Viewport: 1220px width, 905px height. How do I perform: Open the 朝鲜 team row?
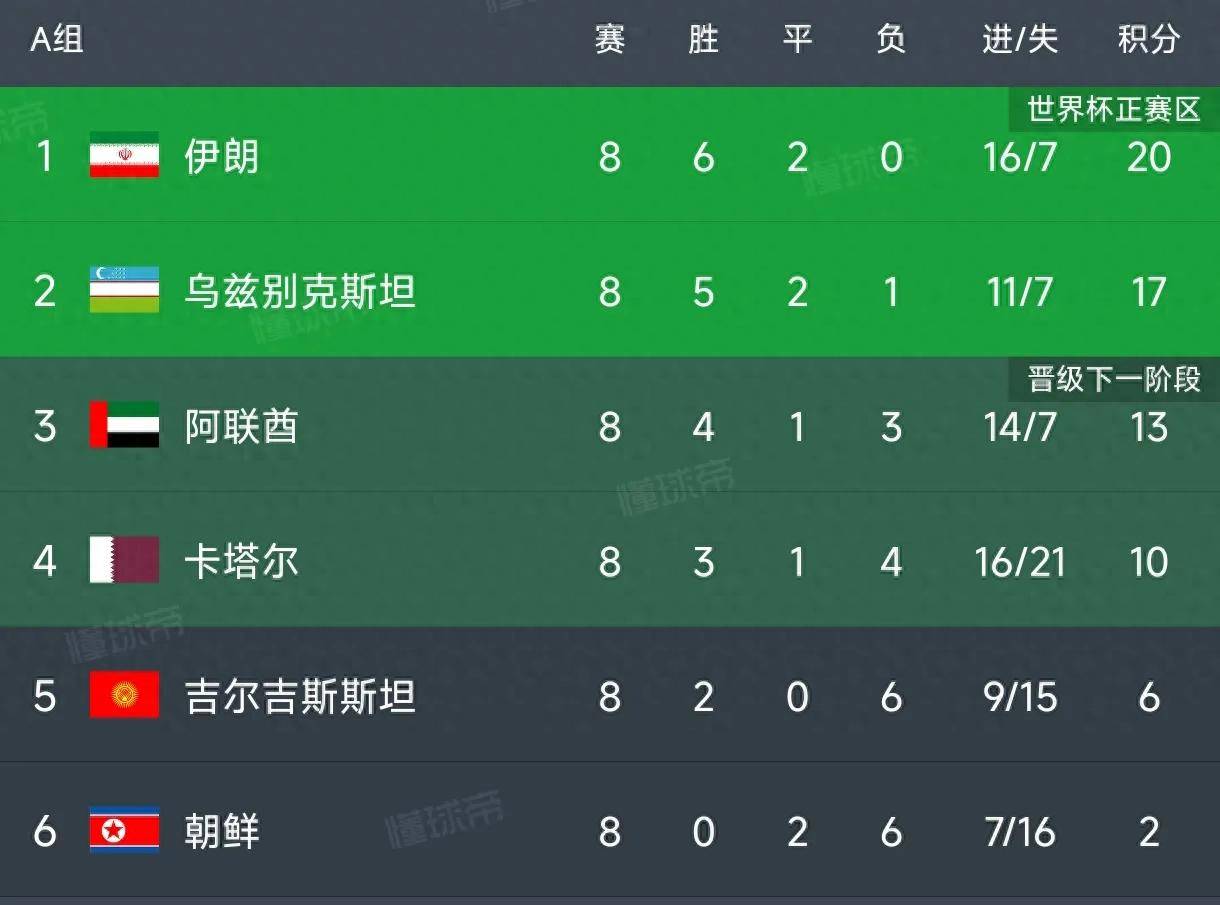pyautogui.click(x=610, y=830)
